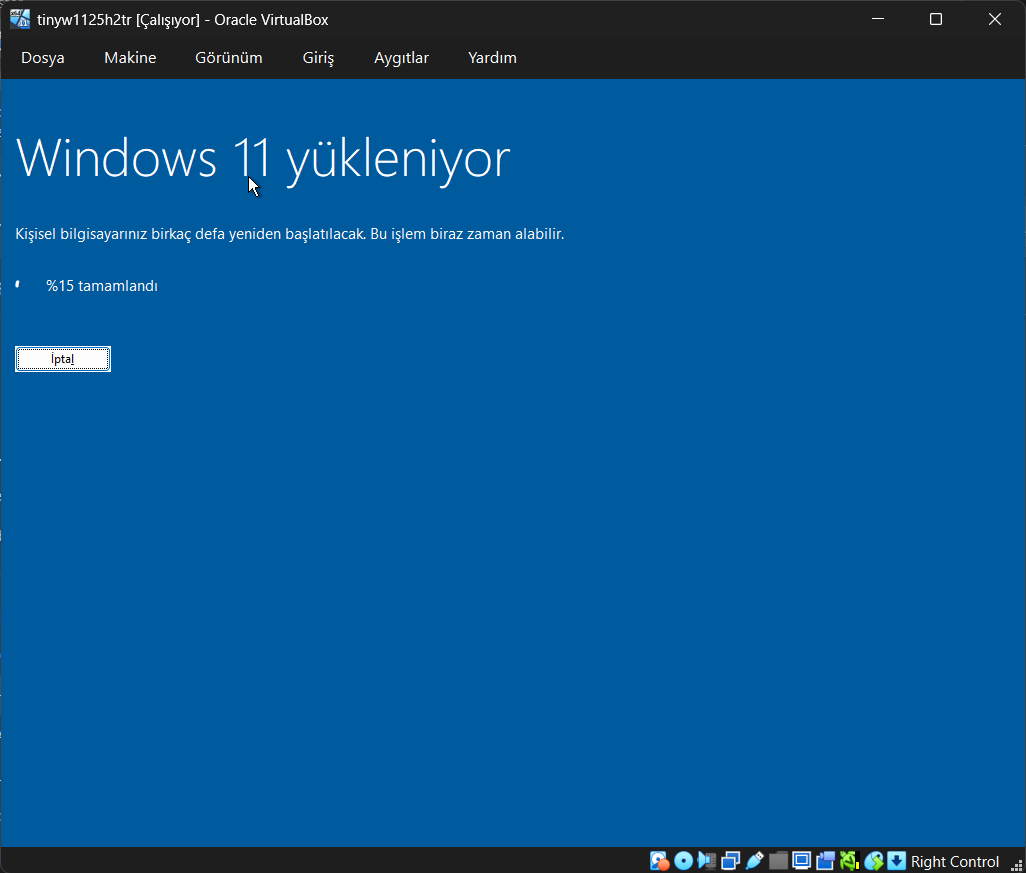This screenshot has width=1026, height=873.
Task: Click the VirtualBox icon in the title bar
Action: point(20,19)
